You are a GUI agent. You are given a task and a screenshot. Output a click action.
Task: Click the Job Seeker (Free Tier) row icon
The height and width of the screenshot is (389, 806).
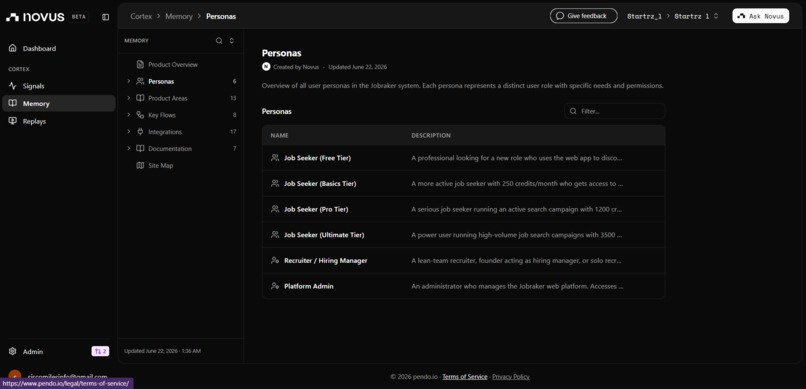(275, 158)
